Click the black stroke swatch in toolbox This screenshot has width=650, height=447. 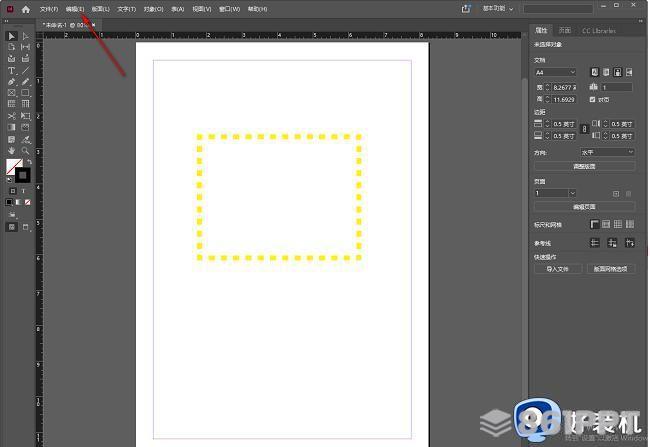tap(23, 175)
